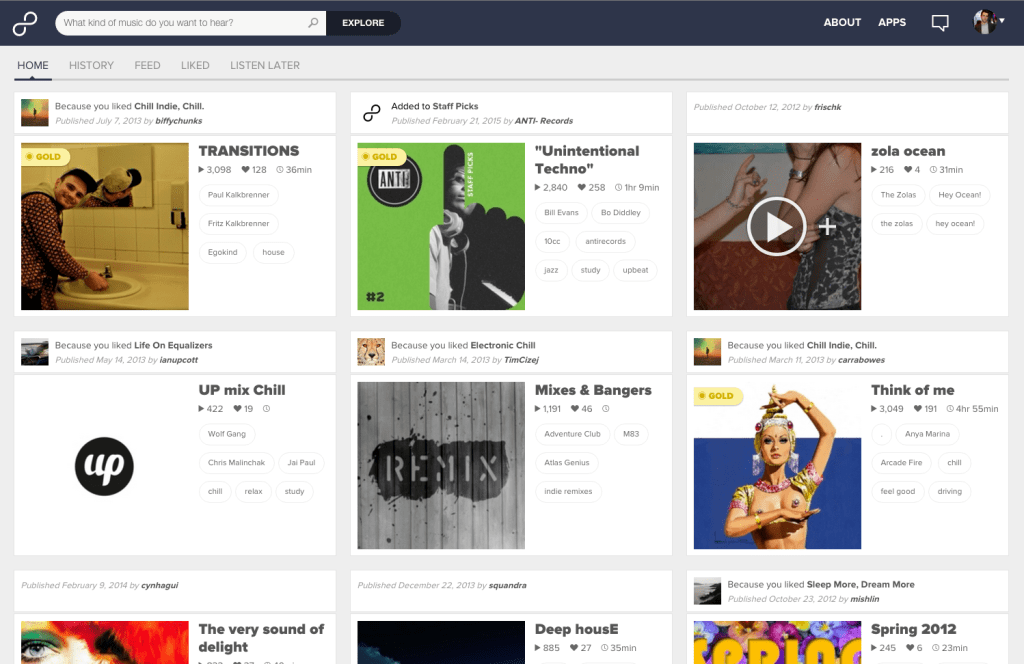Select the Bill Evans tag
This screenshot has width=1024, height=664.
coord(561,212)
